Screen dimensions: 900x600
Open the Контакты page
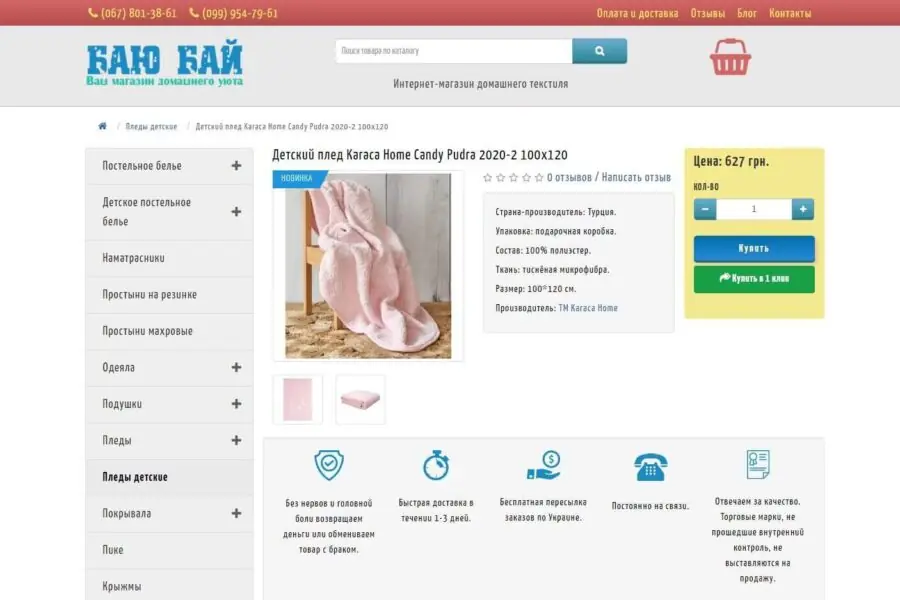click(790, 13)
